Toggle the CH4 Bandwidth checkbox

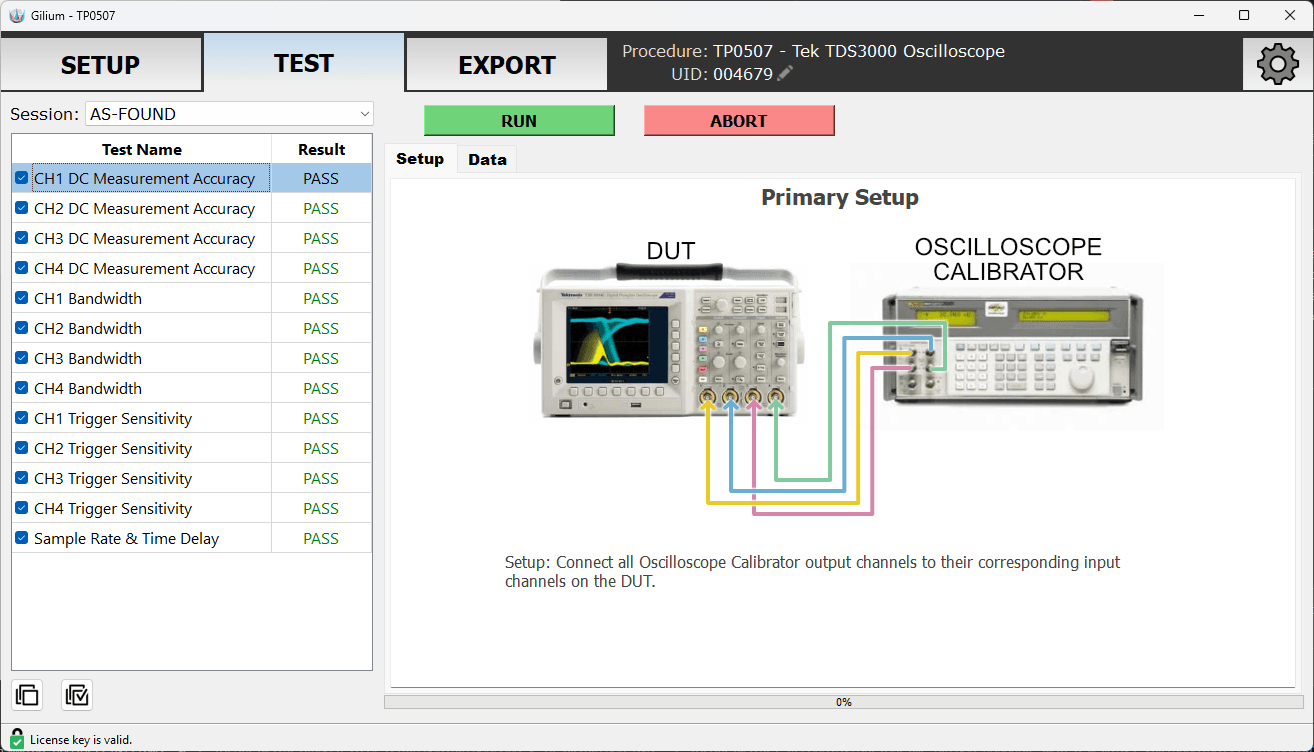(x=22, y=388)
